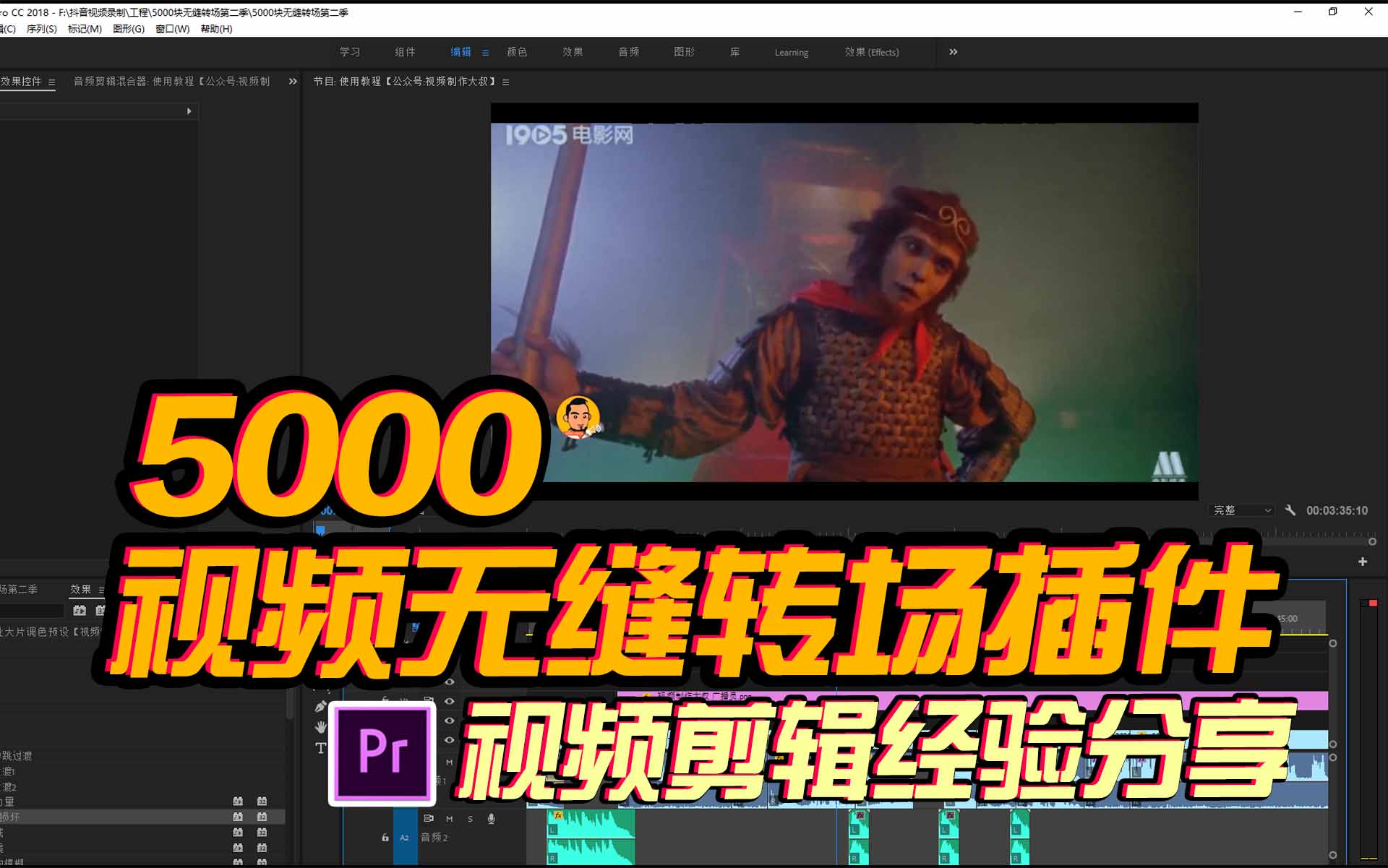Screen dimensions: 1388x868
Task: Click the timeline vertical zoom handle at bottom
Action: [x=1333, y=855]
